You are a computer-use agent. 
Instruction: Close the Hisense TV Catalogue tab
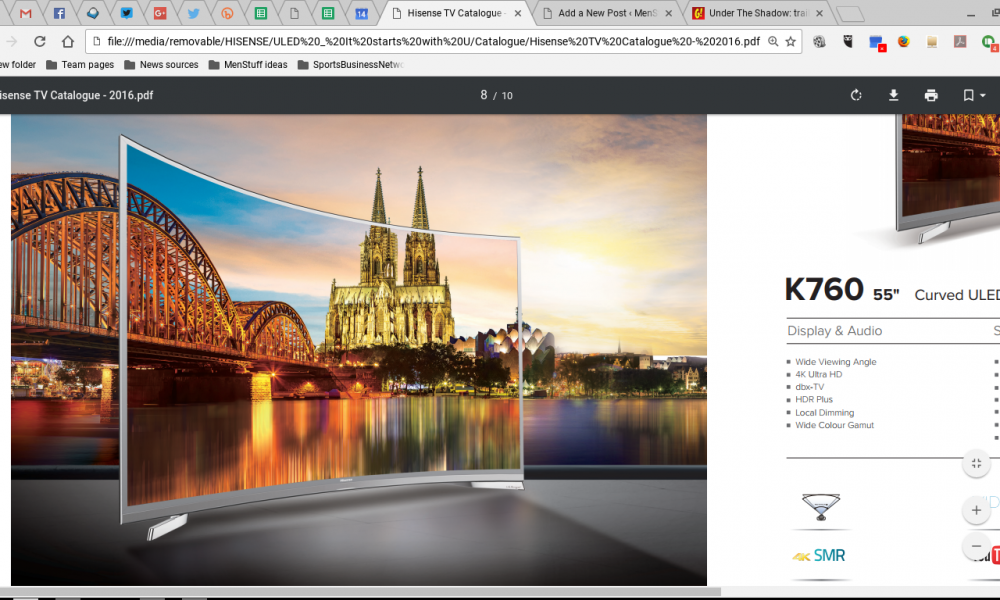pyautogui.click(x=517, y=14)
